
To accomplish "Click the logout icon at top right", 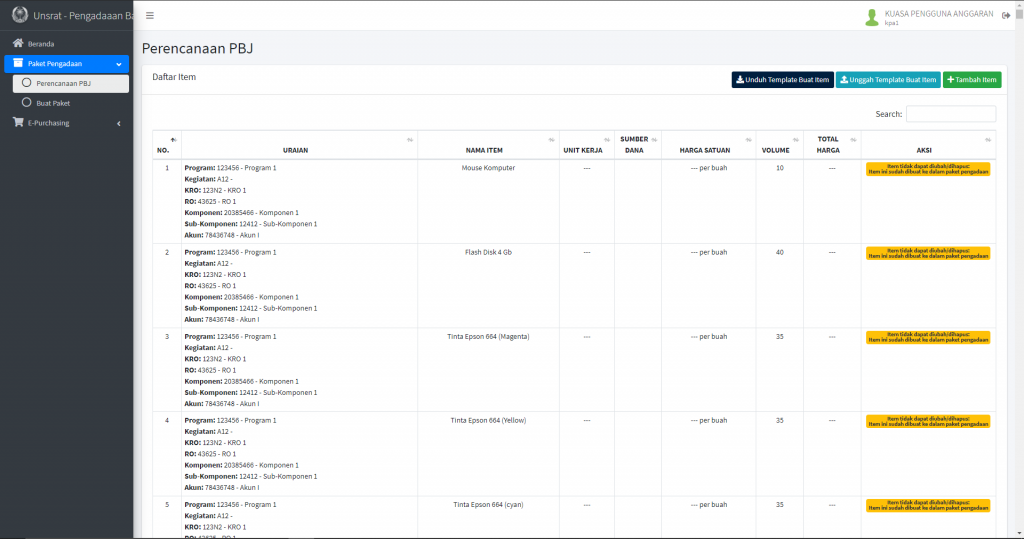I will [x=1006, y=16].
